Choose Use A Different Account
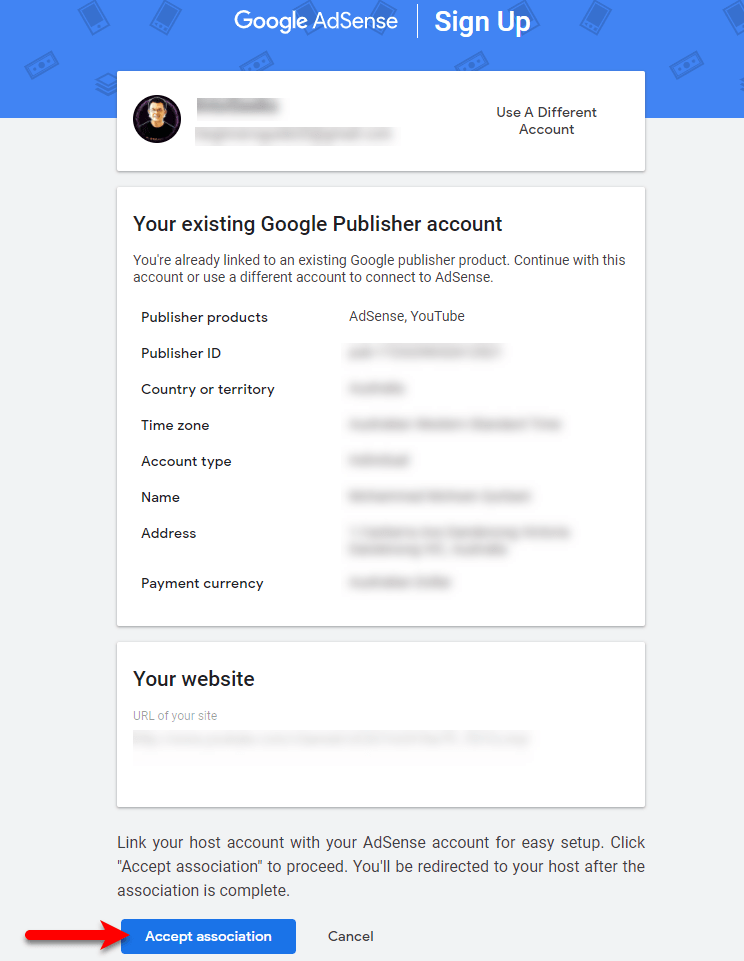Screen dimensions: 744x961 546,121
